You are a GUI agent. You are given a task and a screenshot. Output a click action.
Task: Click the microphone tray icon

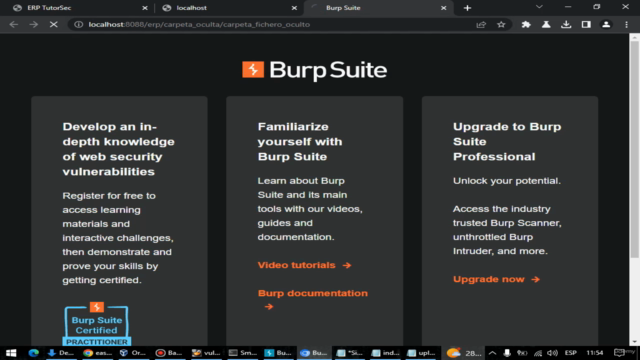coord(507,353)
